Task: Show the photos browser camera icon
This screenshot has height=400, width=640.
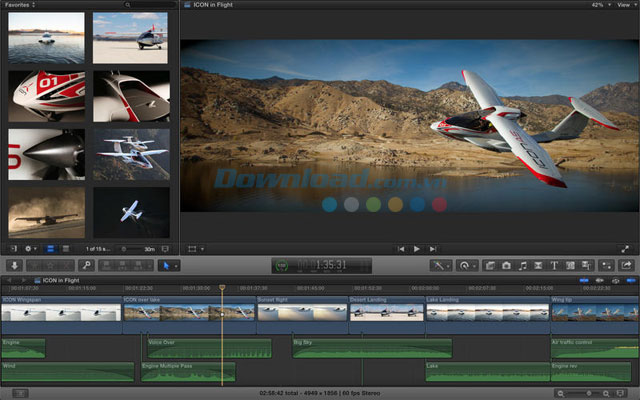Action: click(x=506, y=265)
